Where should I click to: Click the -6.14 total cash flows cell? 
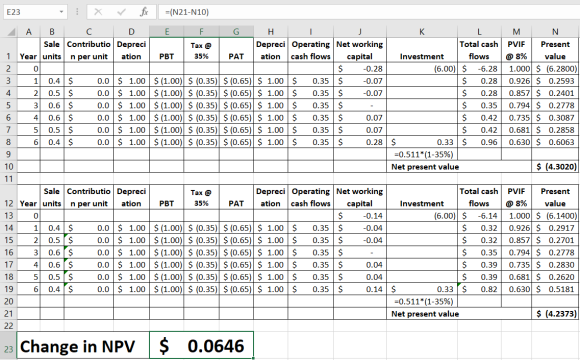(x=479, y=216)
